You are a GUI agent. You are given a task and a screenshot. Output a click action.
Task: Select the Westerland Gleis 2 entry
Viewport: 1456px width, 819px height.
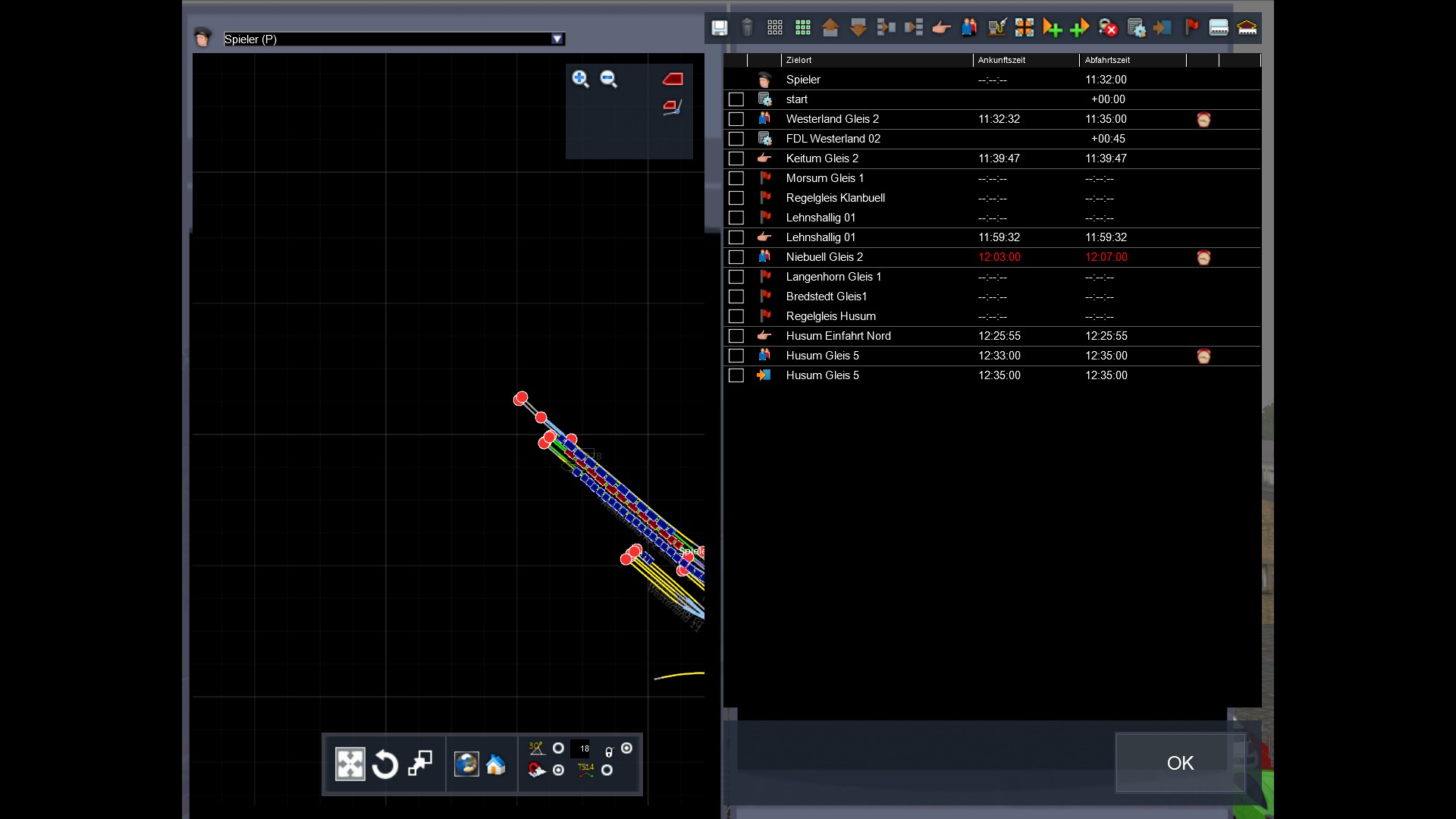click(x=832, y=119)
